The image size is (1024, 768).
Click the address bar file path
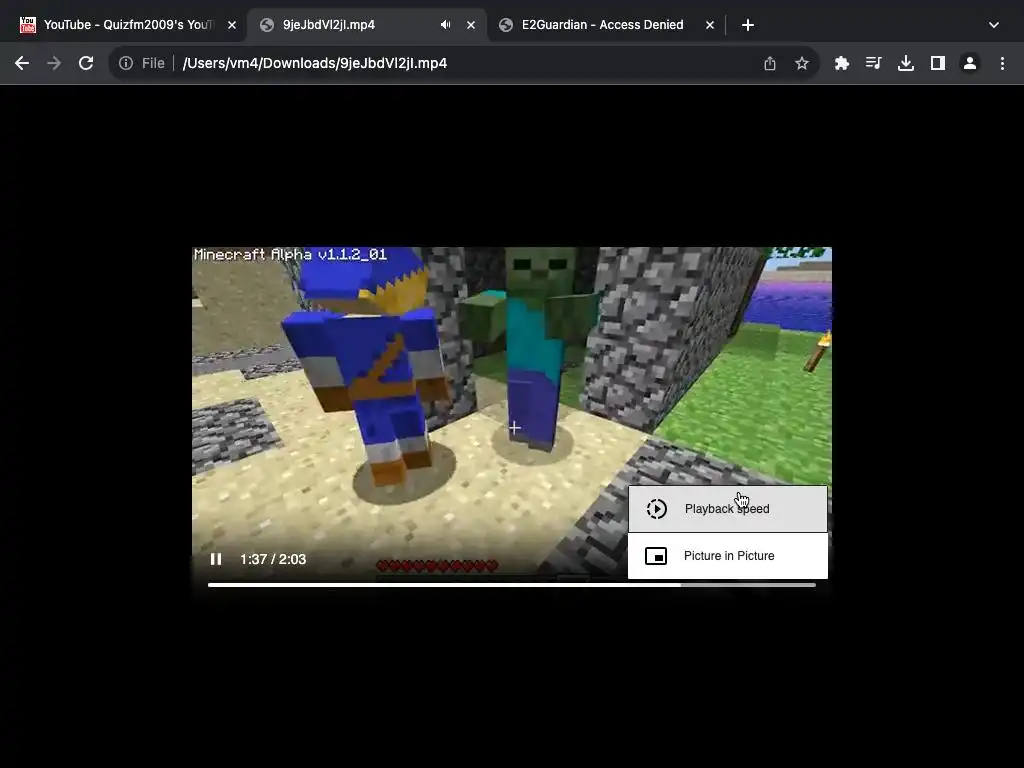315,63
